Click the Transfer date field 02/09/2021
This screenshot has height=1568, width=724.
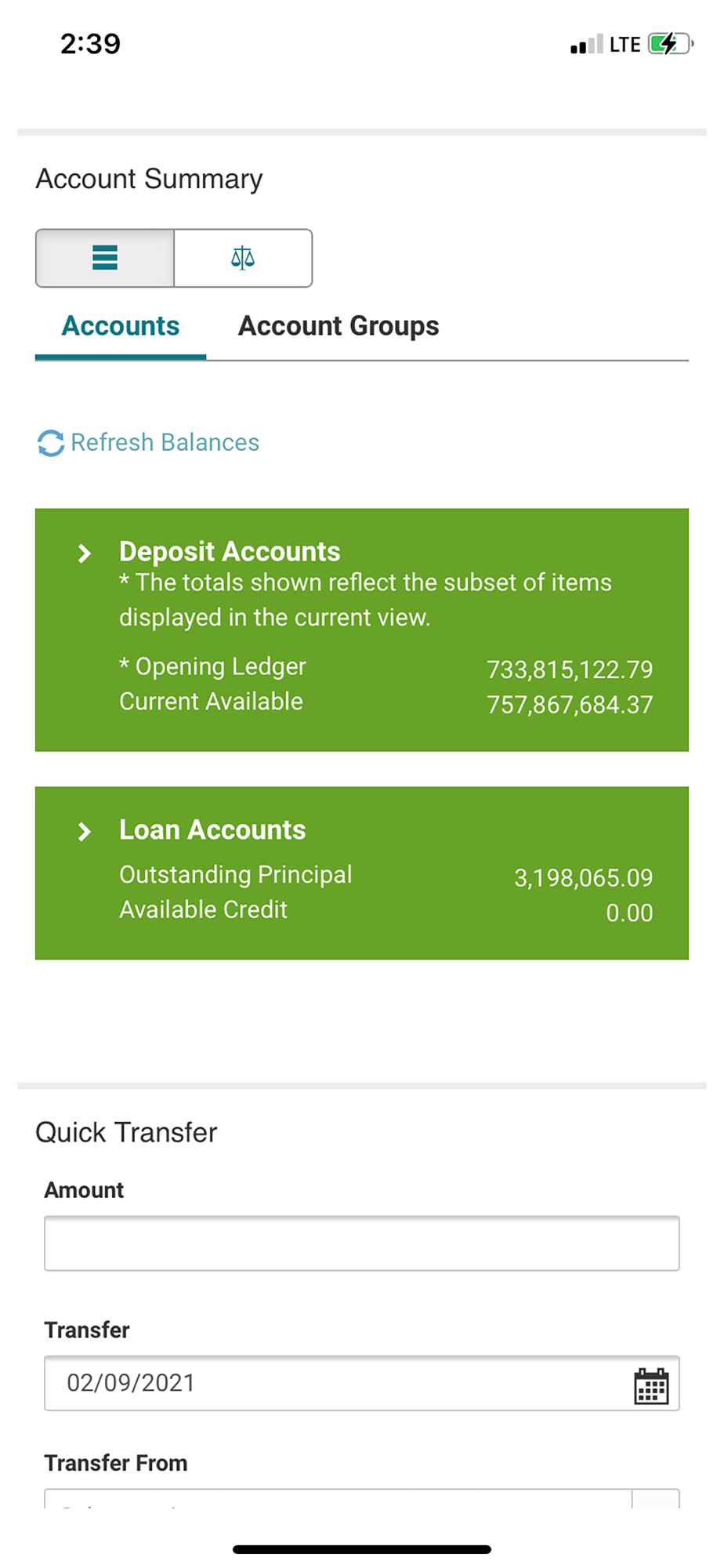(362, 1383)
